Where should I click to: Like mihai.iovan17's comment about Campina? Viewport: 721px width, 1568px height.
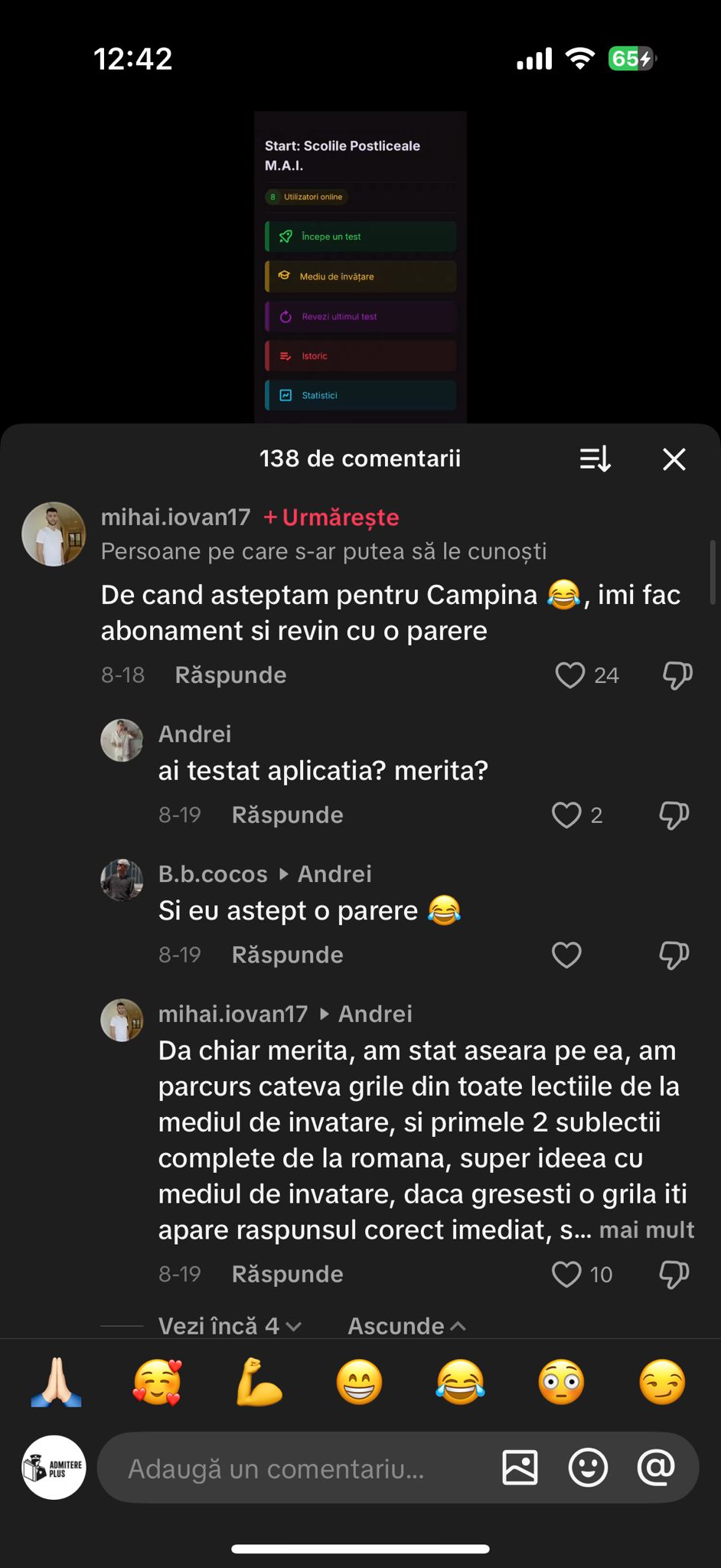pos(569,675)
